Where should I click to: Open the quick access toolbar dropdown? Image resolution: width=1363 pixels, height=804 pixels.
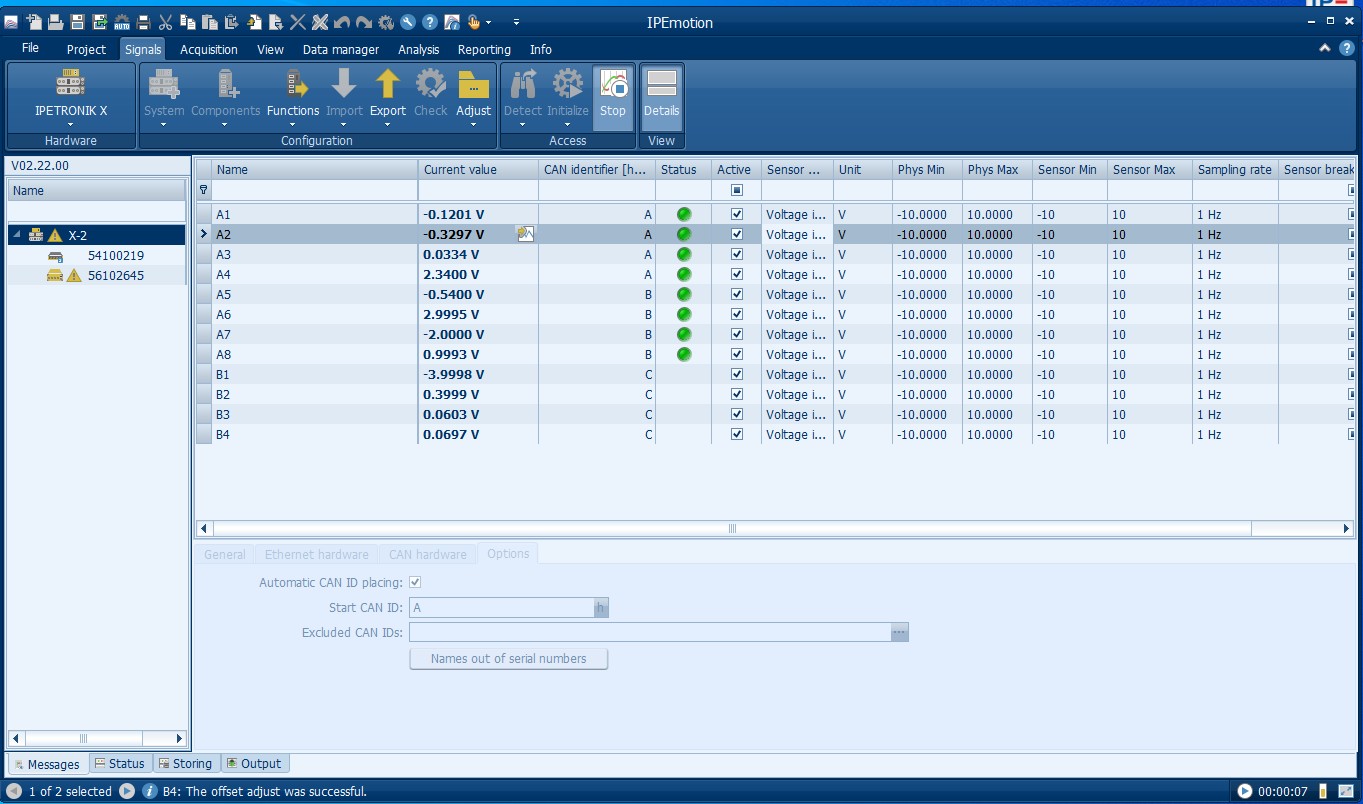(x=516, y=22)
